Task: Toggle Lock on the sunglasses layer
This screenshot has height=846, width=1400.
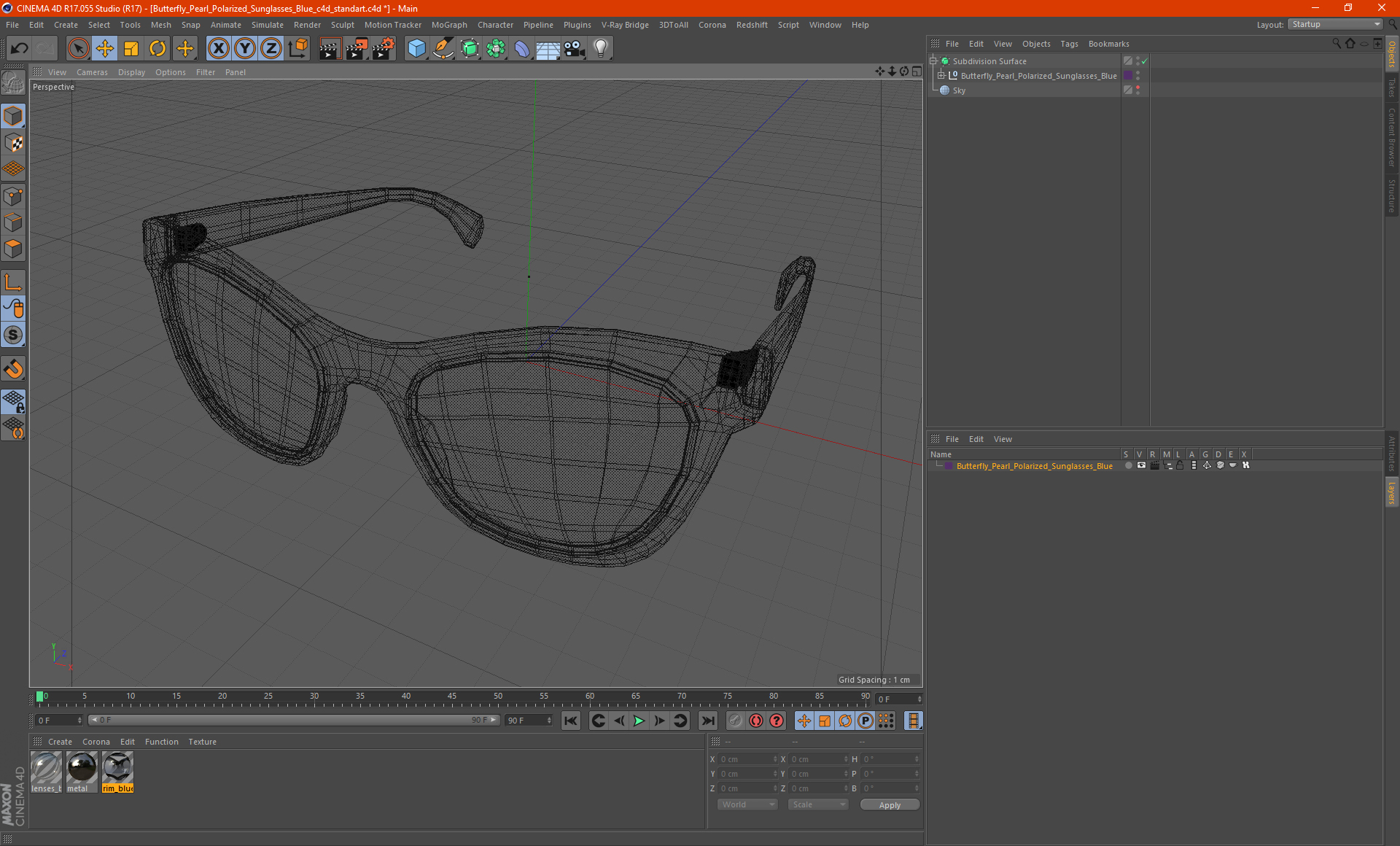Action: click(x=1180, y=465)
